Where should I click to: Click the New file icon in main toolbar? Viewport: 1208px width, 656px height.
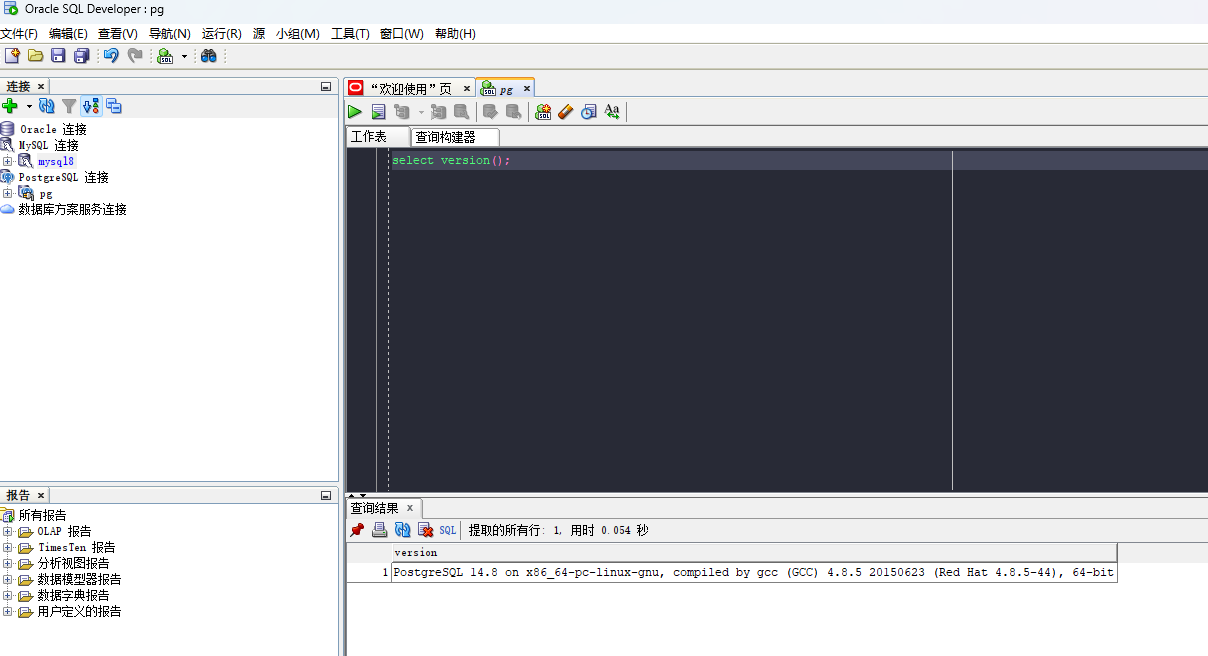point(12,56)
